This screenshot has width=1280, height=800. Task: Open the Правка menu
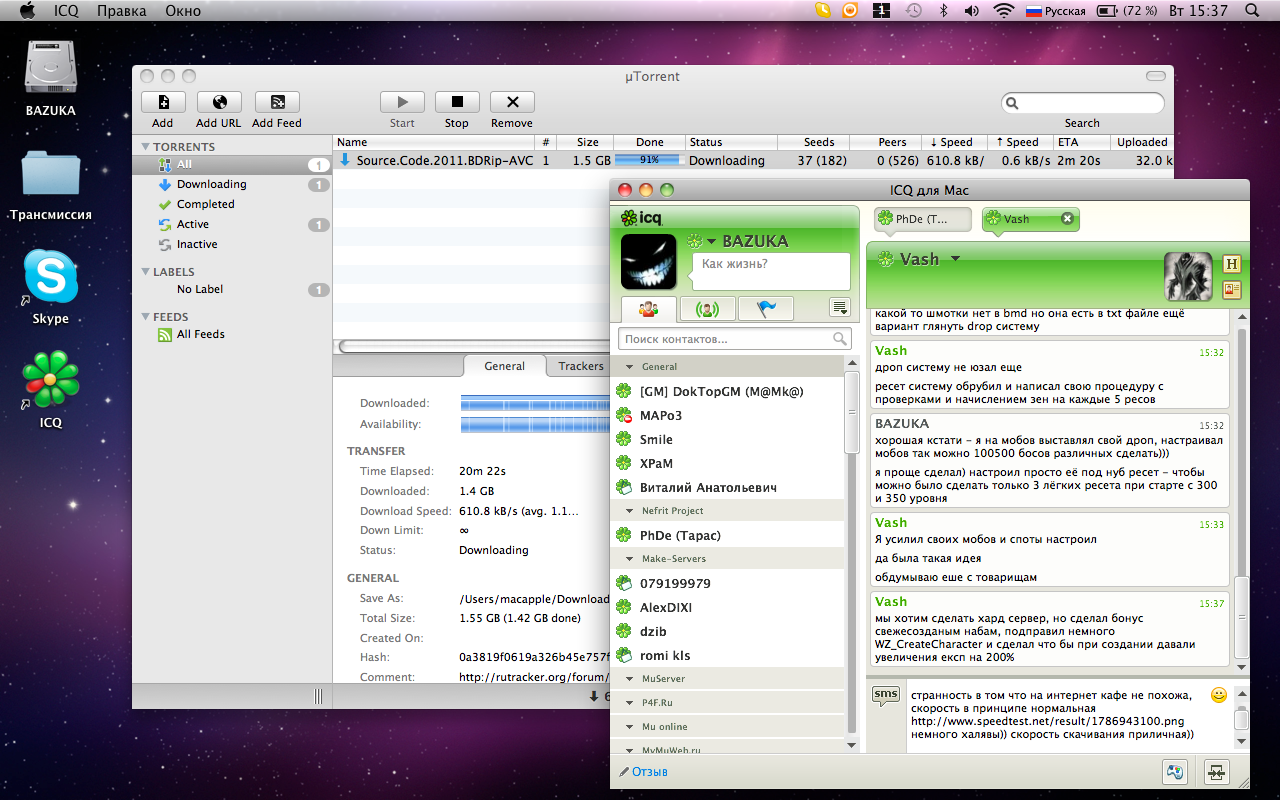121,11
